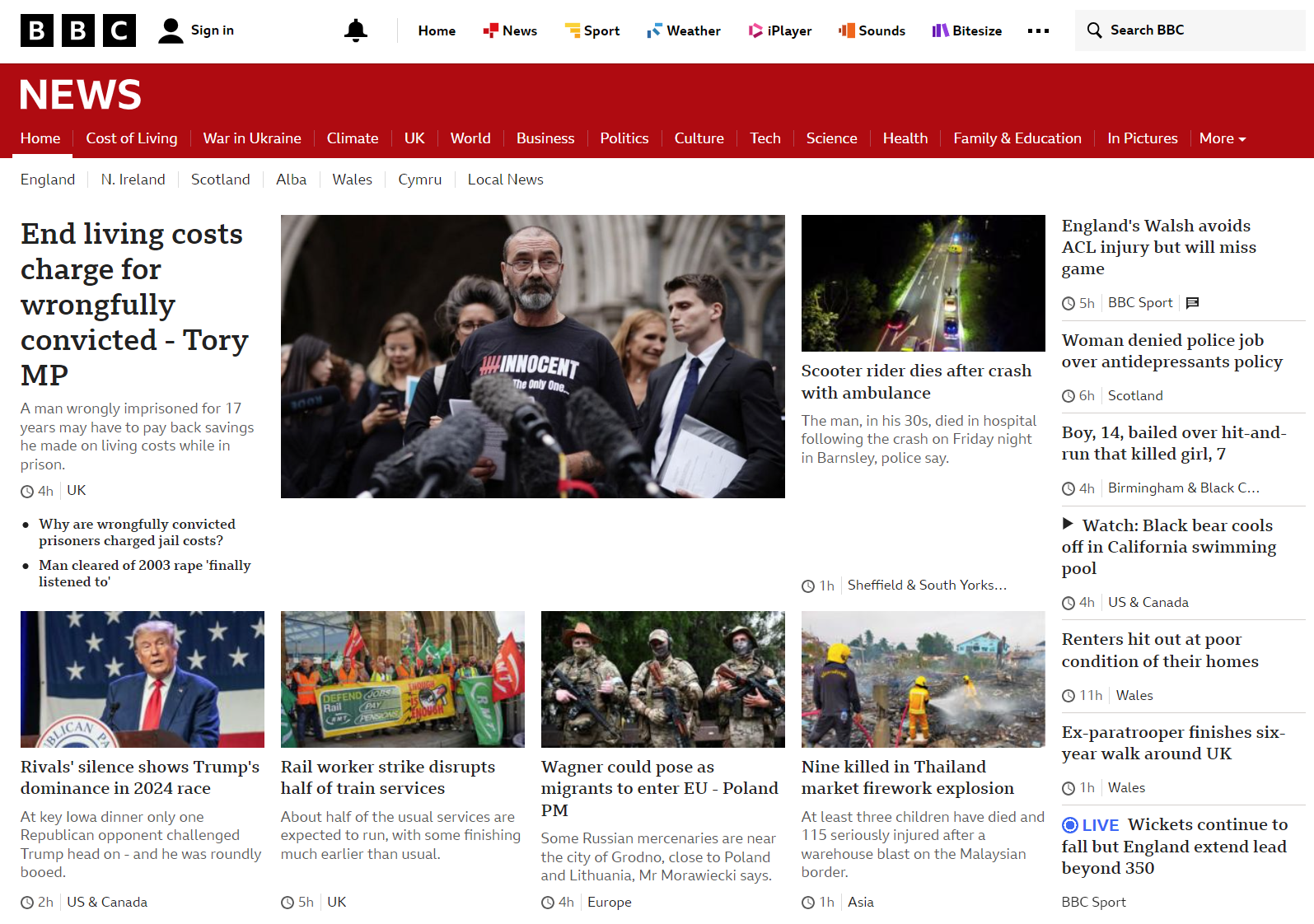This screenshot has width=1314, height=924.
Task: Click the search magnifier icon
Action: click(x=1094, y=30)
